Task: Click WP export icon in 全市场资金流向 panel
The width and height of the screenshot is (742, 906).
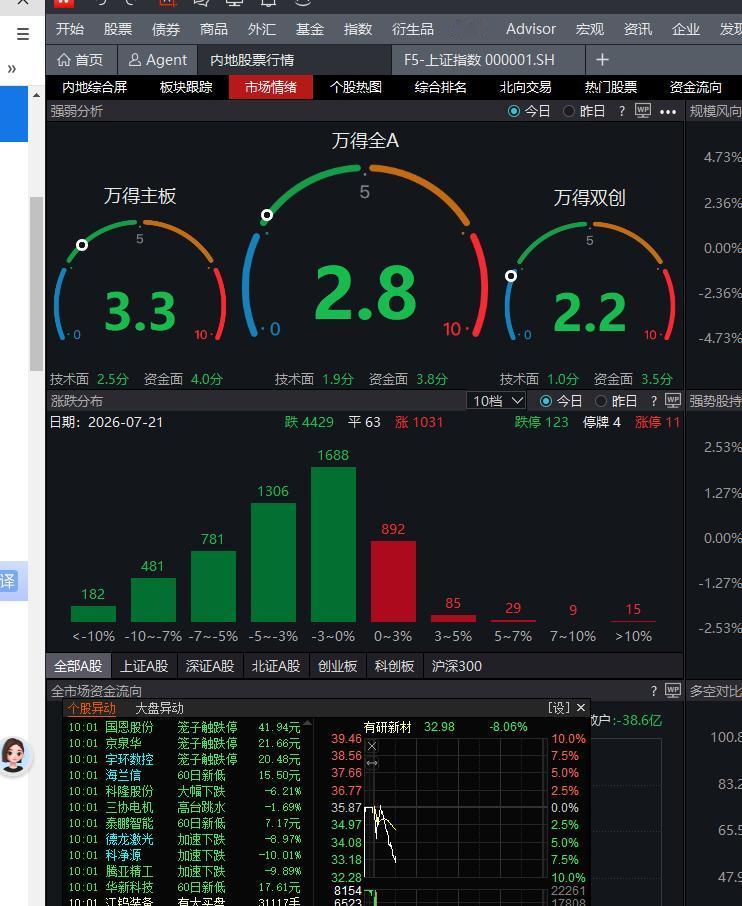Action: tap(673, 690)
